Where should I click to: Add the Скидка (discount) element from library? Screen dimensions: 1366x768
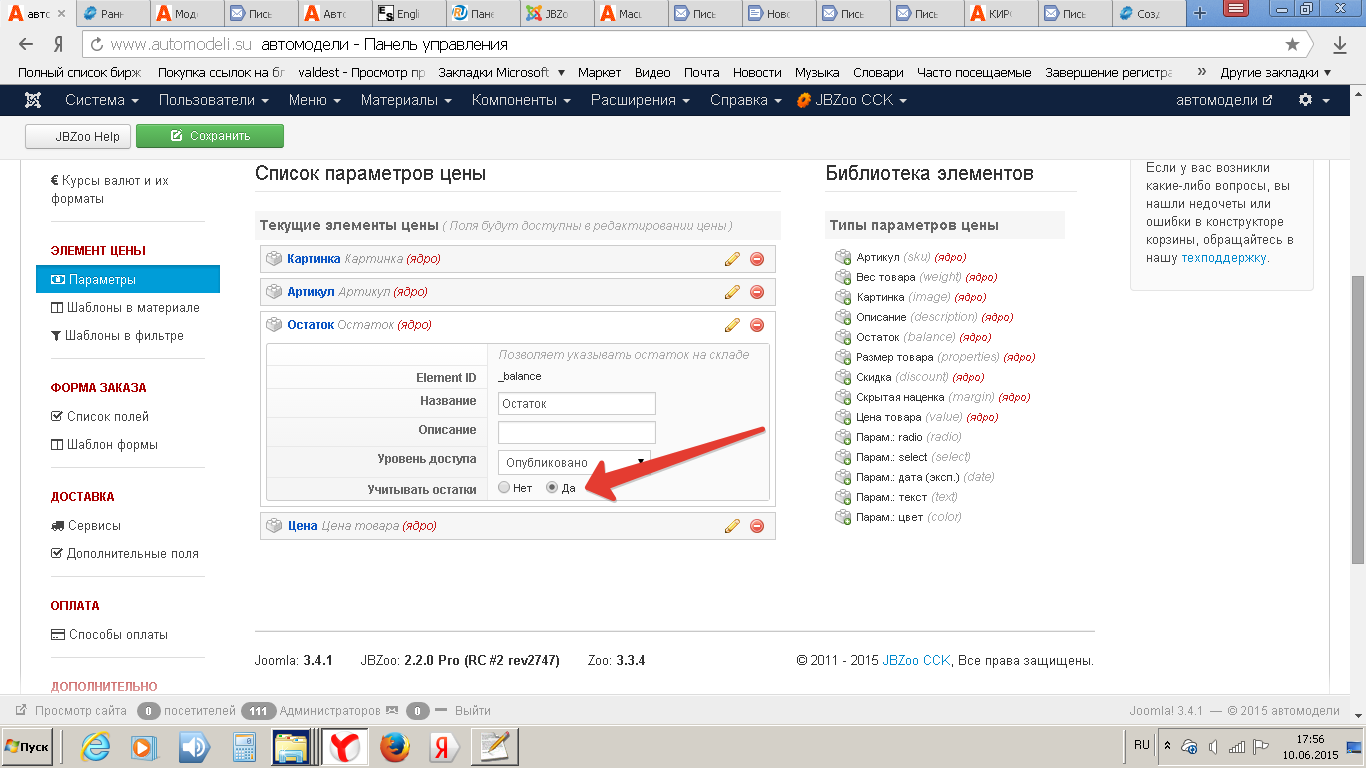click(x=843, y=378)
